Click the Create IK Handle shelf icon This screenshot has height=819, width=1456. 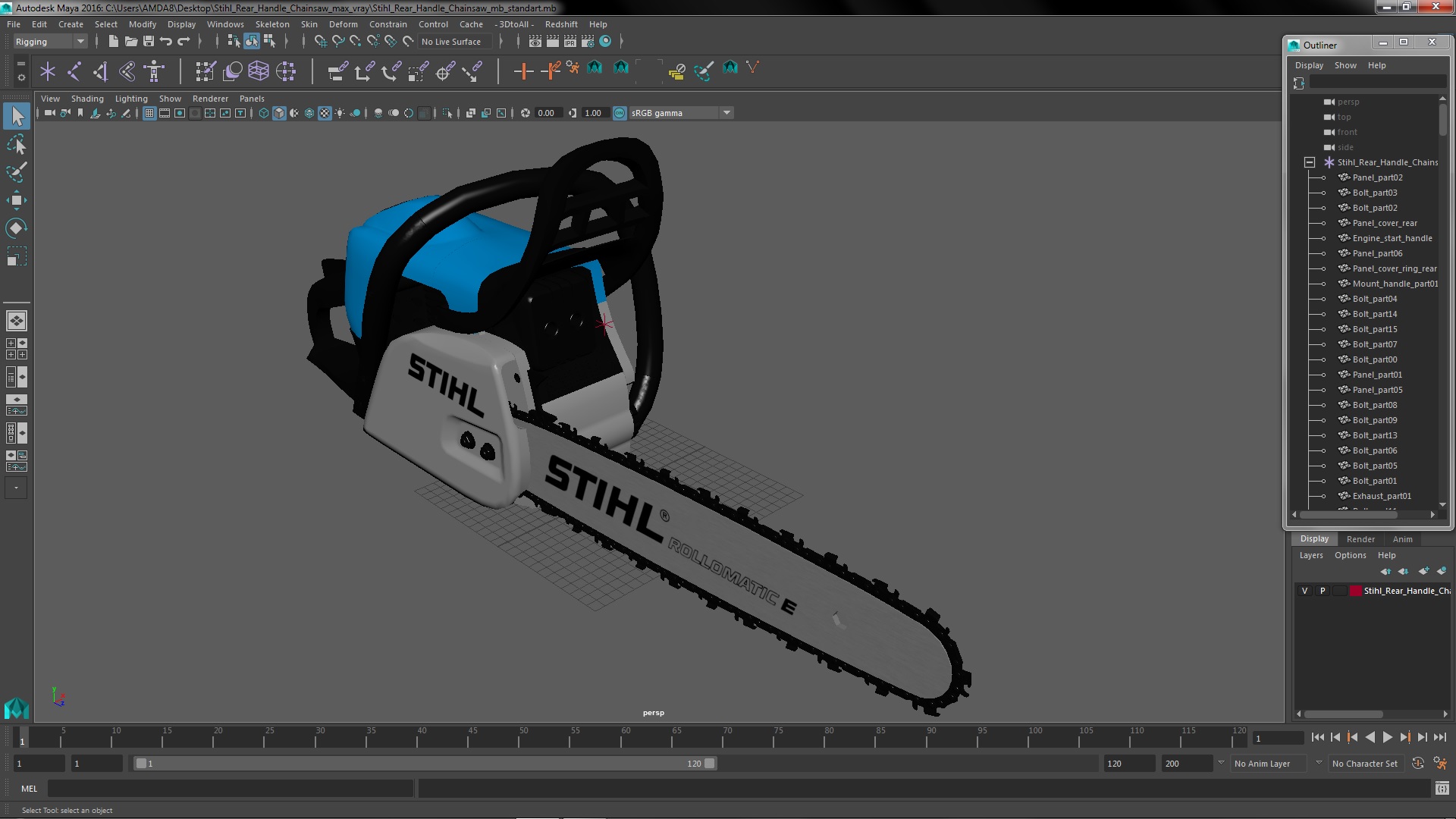click(x=101, y=71)
